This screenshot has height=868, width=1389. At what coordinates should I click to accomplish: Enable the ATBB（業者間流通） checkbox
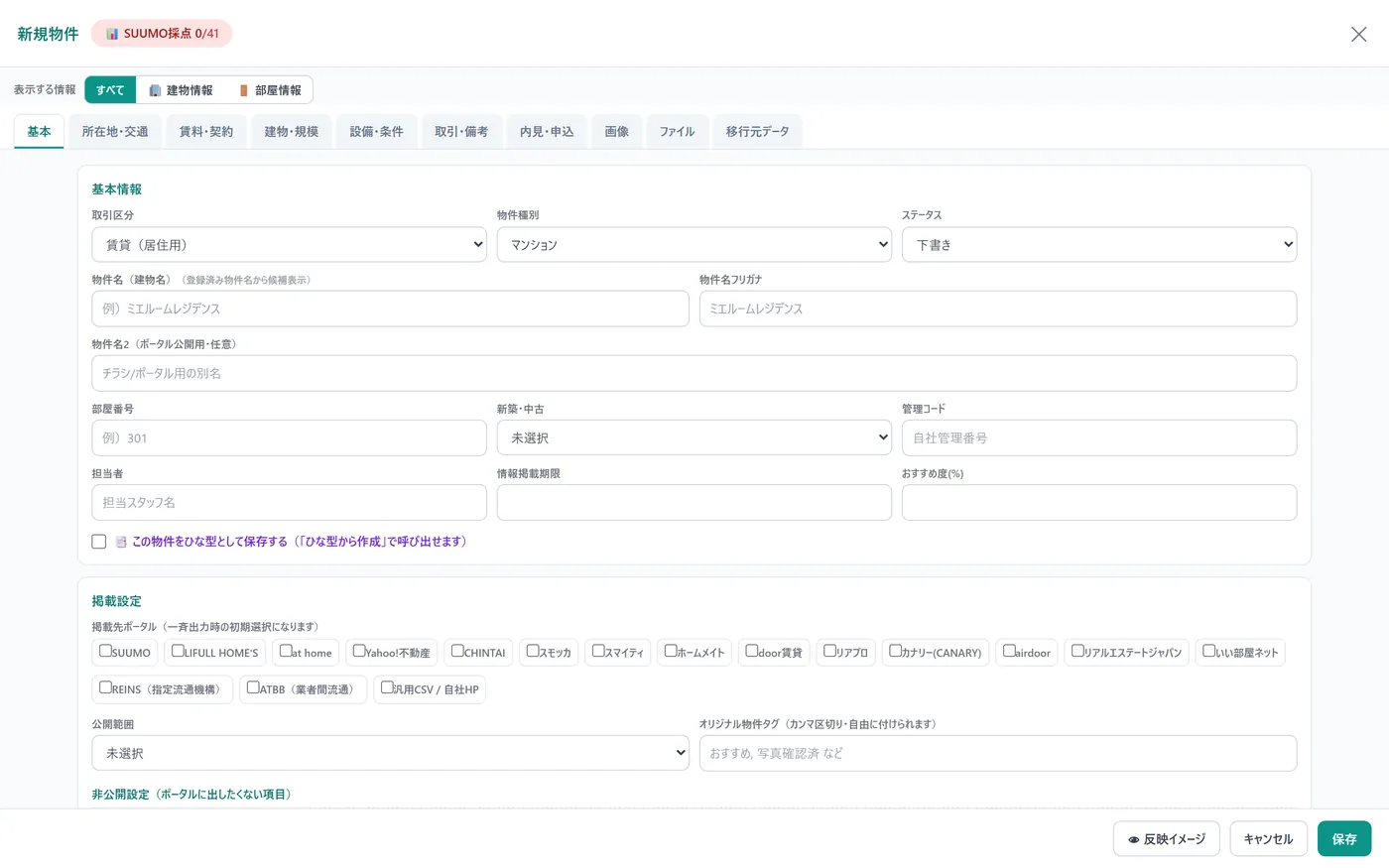pos(253,687)
